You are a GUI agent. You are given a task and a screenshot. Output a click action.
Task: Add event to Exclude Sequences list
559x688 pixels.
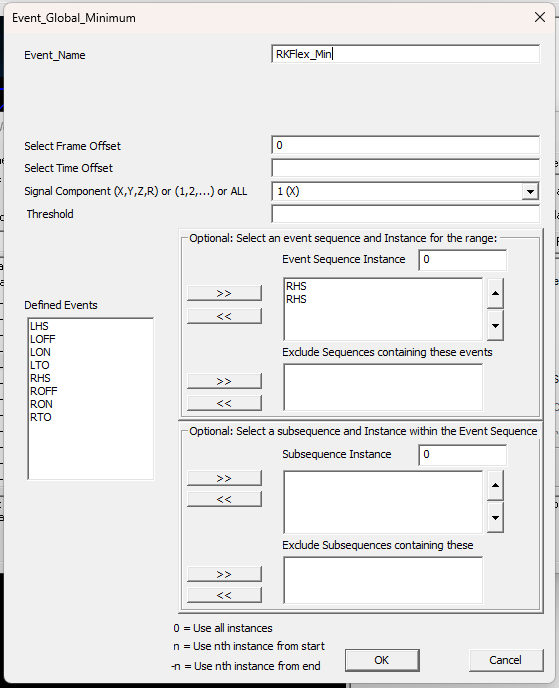click(x=224, y=381)
